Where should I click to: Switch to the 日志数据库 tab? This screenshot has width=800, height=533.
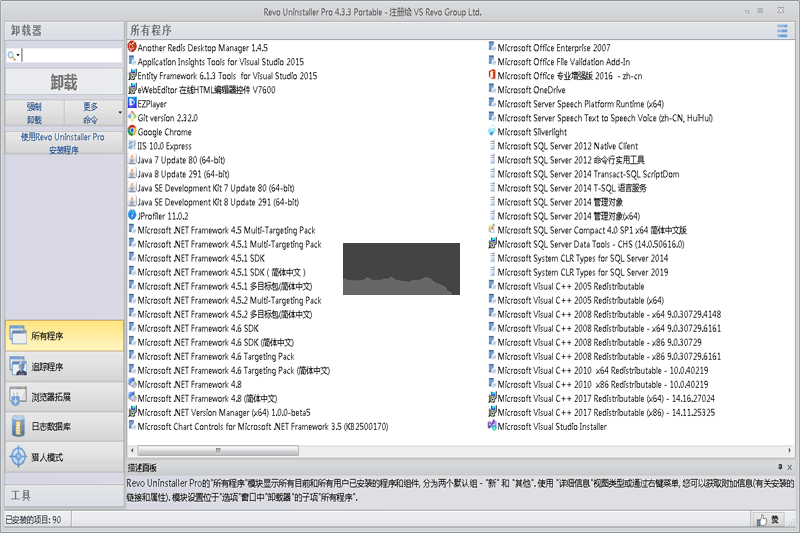[x=64, y=426]
